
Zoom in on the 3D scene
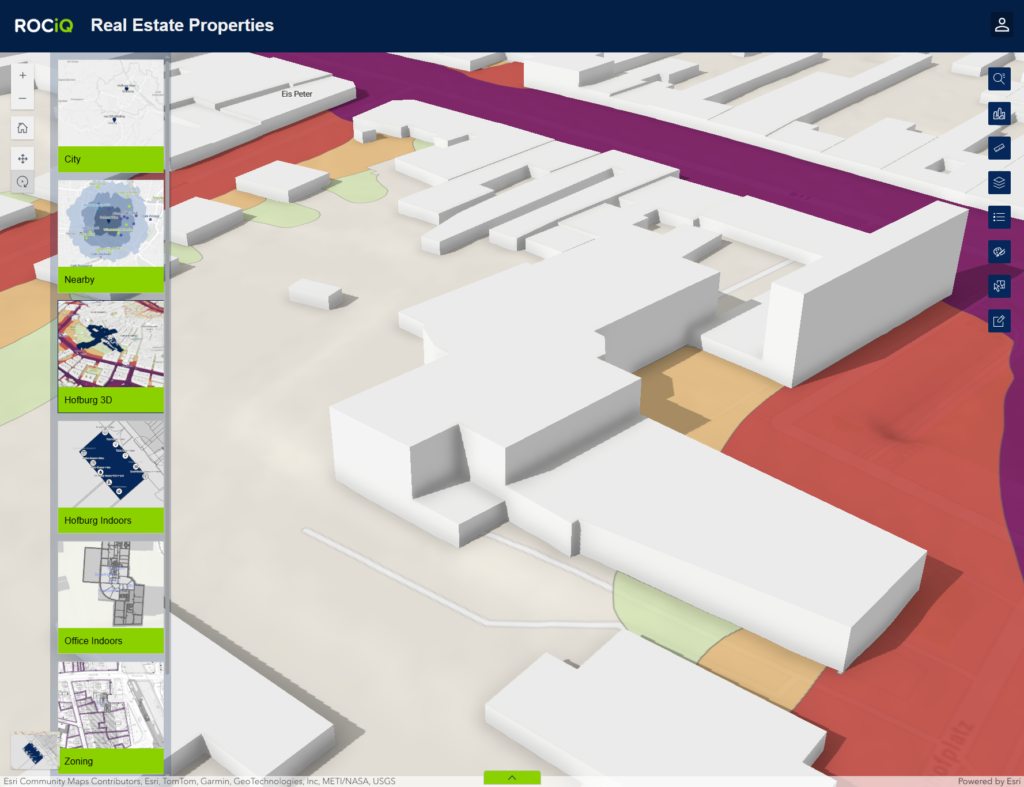22,76
